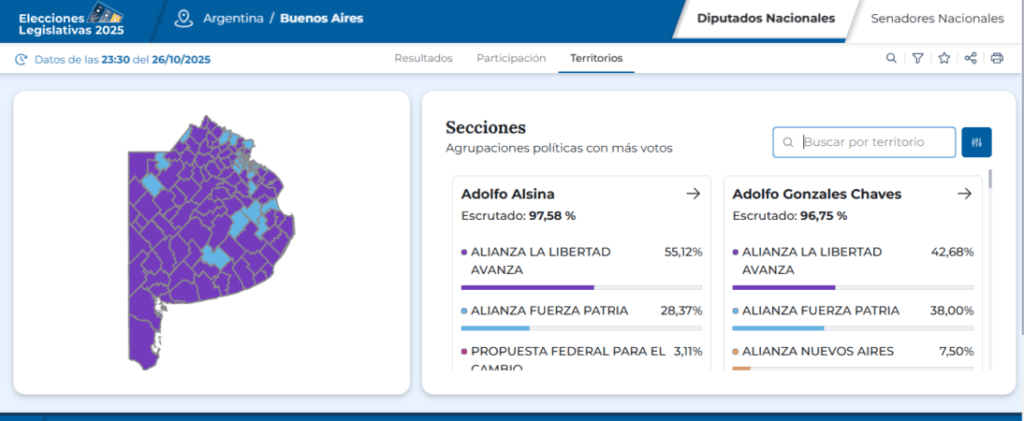Click the share icon
Viewport: 1024px width, 421px height.
[970, 58]
